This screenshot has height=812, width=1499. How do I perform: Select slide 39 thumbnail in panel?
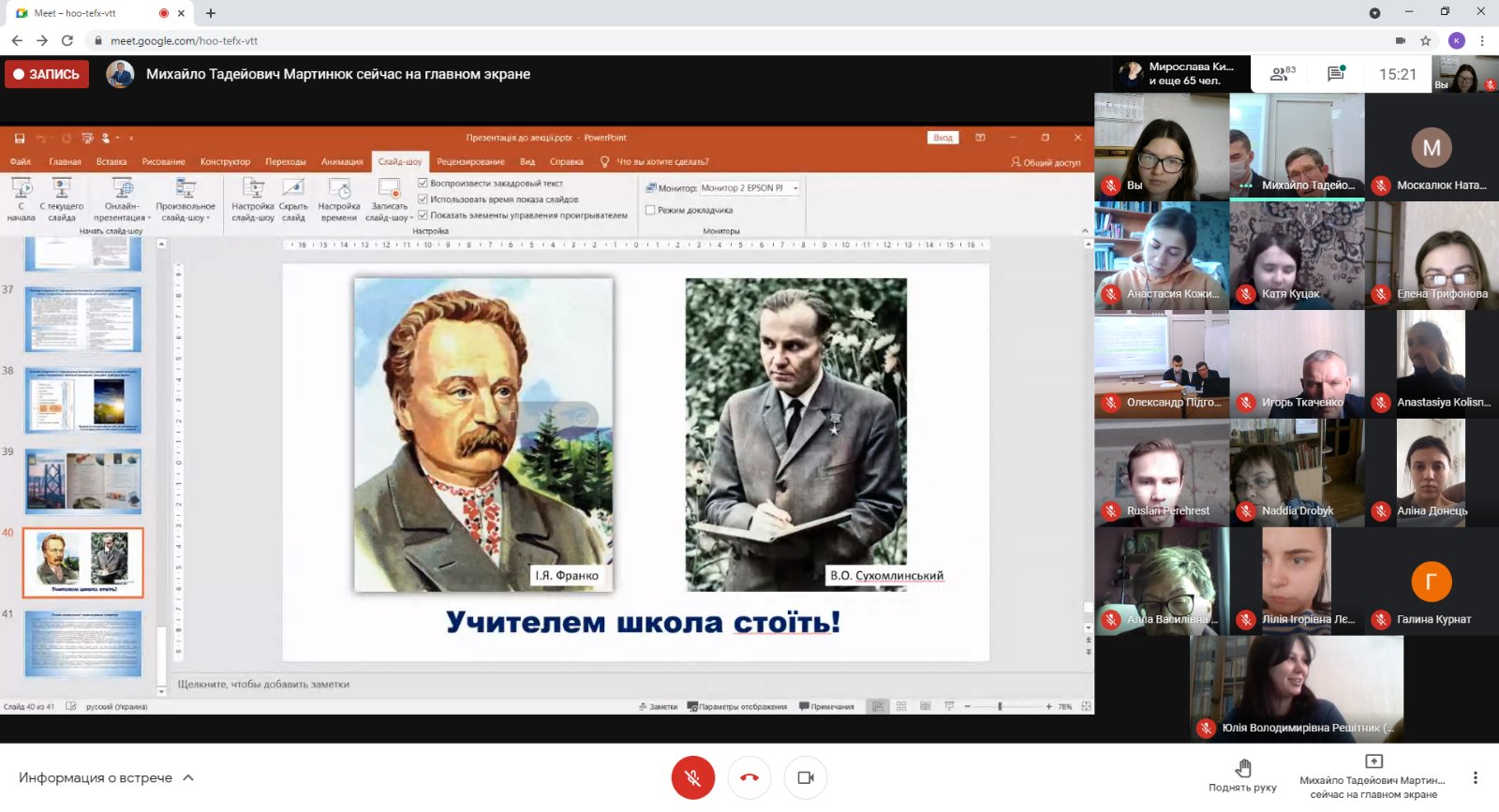click(x=83, y=481)
